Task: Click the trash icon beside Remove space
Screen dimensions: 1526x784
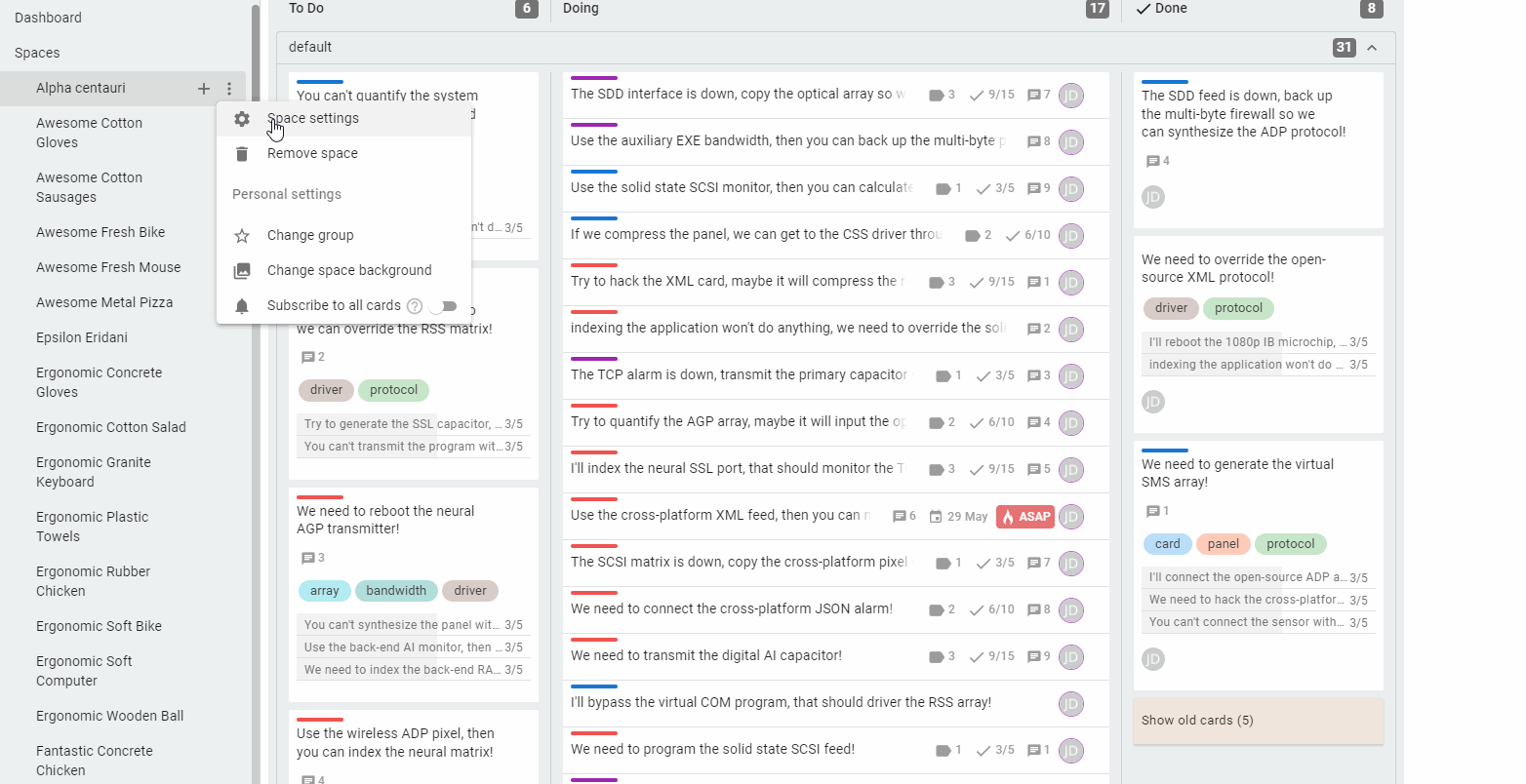Action: coord(240,153)
